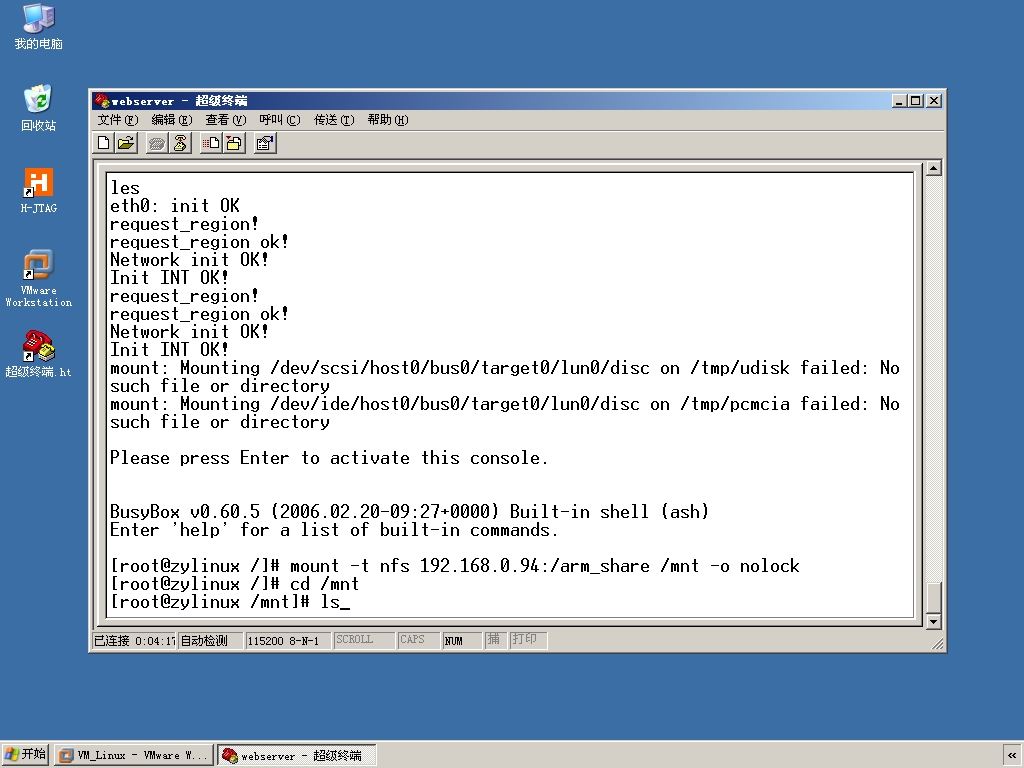Click the terminal vertical scrollbar thumb

click(x=933, y=598)
